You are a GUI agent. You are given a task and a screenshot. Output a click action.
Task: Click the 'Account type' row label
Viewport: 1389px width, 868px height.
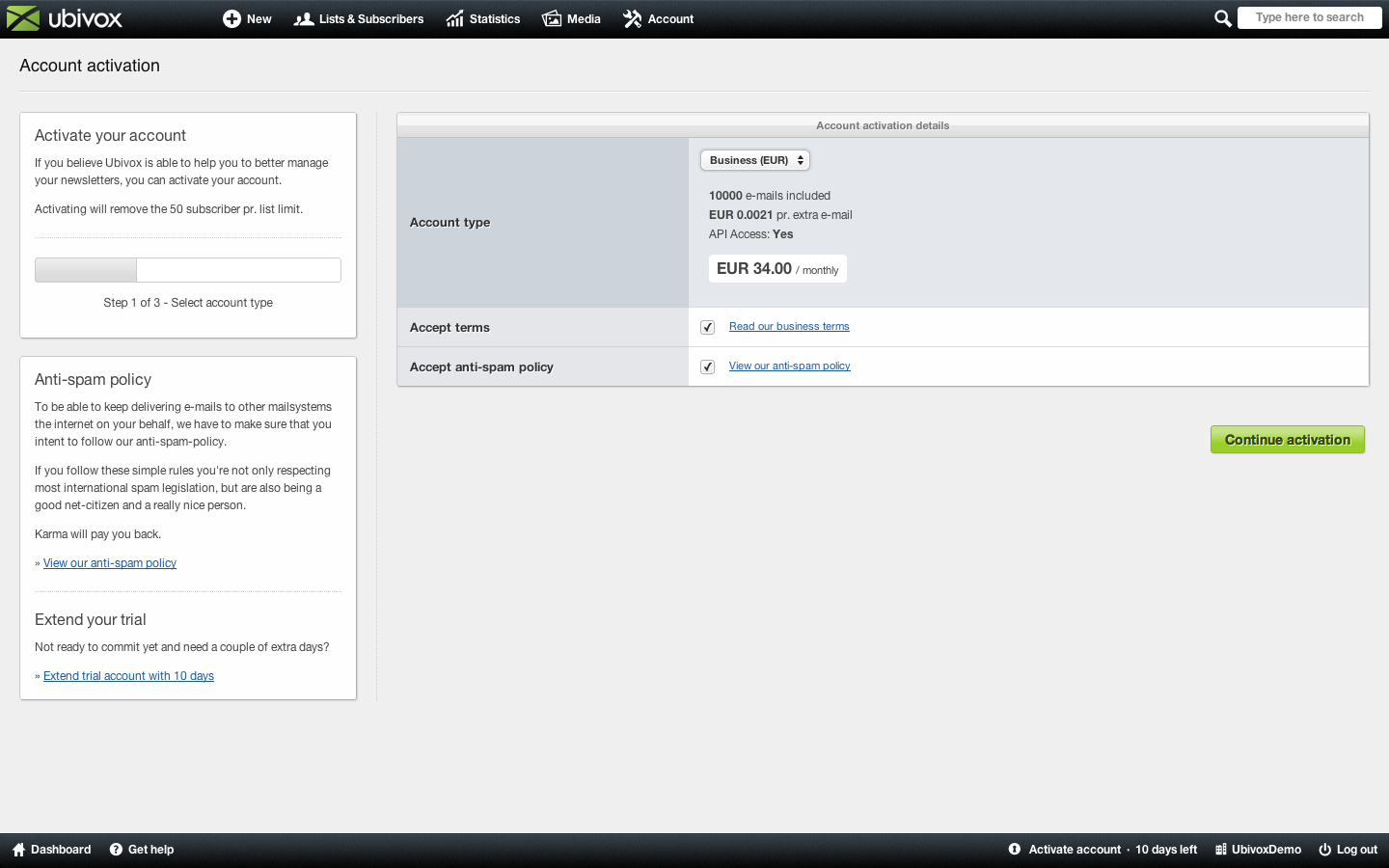point(449,223)
